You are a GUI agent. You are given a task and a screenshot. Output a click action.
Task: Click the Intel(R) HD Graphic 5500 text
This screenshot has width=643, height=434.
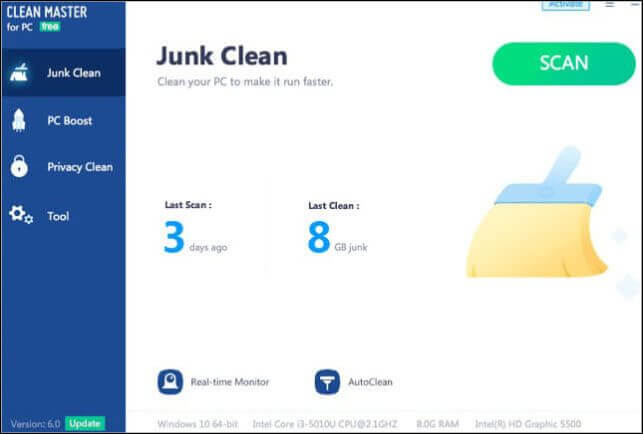528,424
